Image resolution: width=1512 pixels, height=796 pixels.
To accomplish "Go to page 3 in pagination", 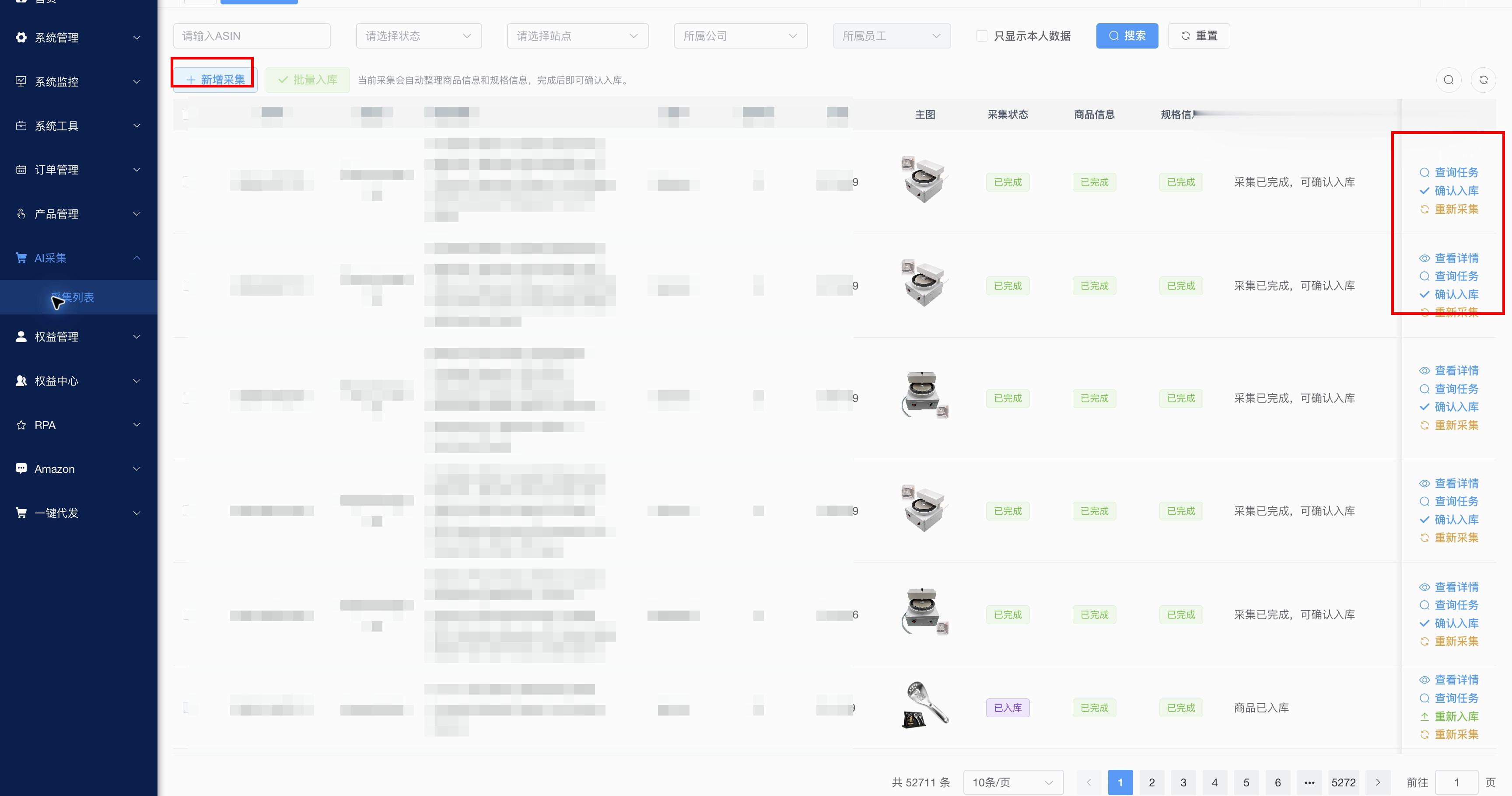I will pos(1183,782).
